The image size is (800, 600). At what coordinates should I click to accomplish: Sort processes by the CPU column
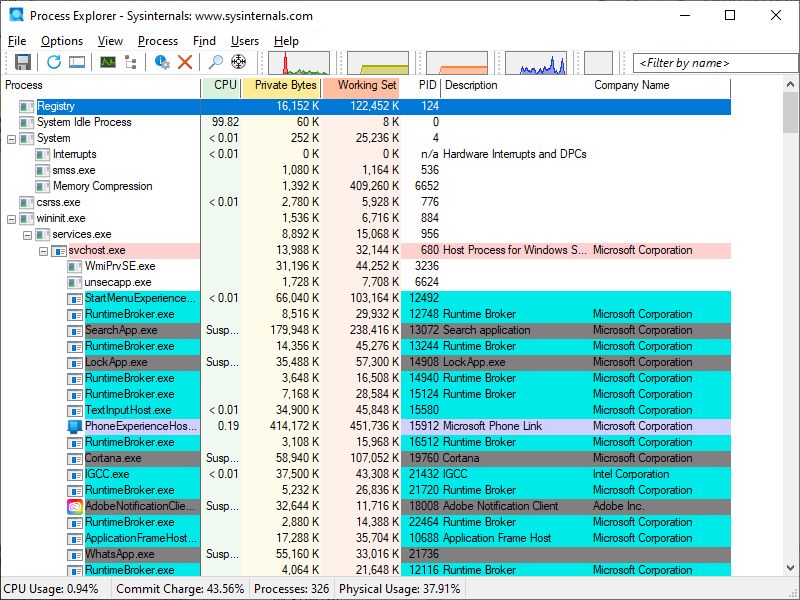(x=222, y=85)
